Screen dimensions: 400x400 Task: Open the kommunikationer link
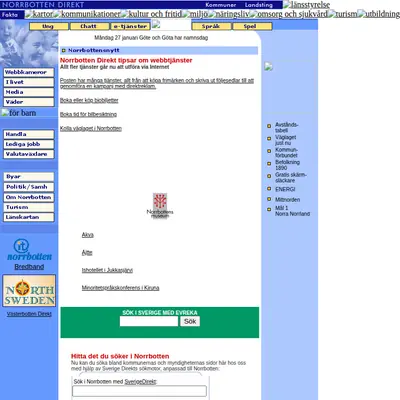point(87,14)
